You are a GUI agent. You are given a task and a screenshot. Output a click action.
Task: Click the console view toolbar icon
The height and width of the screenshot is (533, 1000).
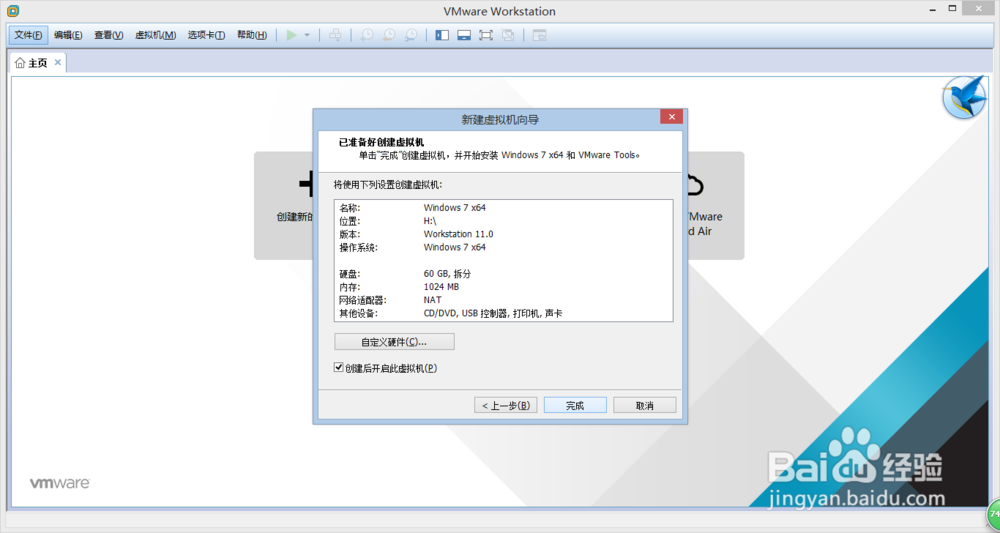coord(540,35)
